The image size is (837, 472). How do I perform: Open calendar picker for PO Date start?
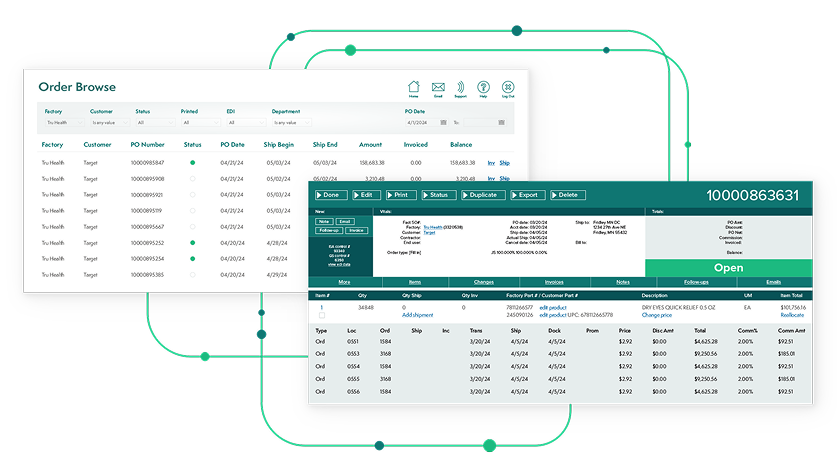click(x=443, y=123)
